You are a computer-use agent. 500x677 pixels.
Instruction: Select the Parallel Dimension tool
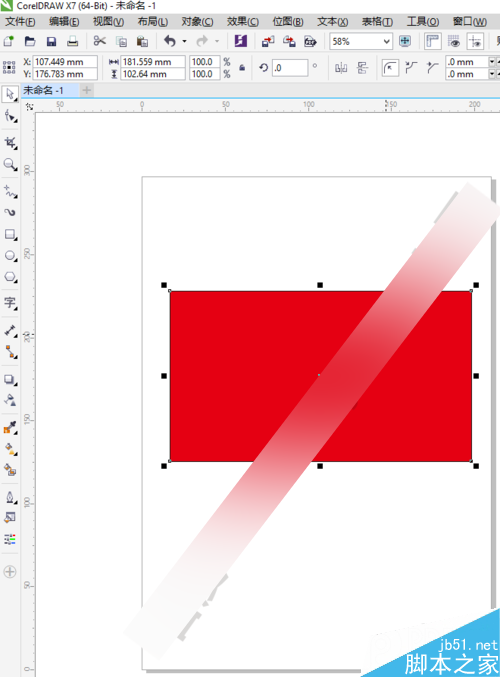[x=10, y=331]
